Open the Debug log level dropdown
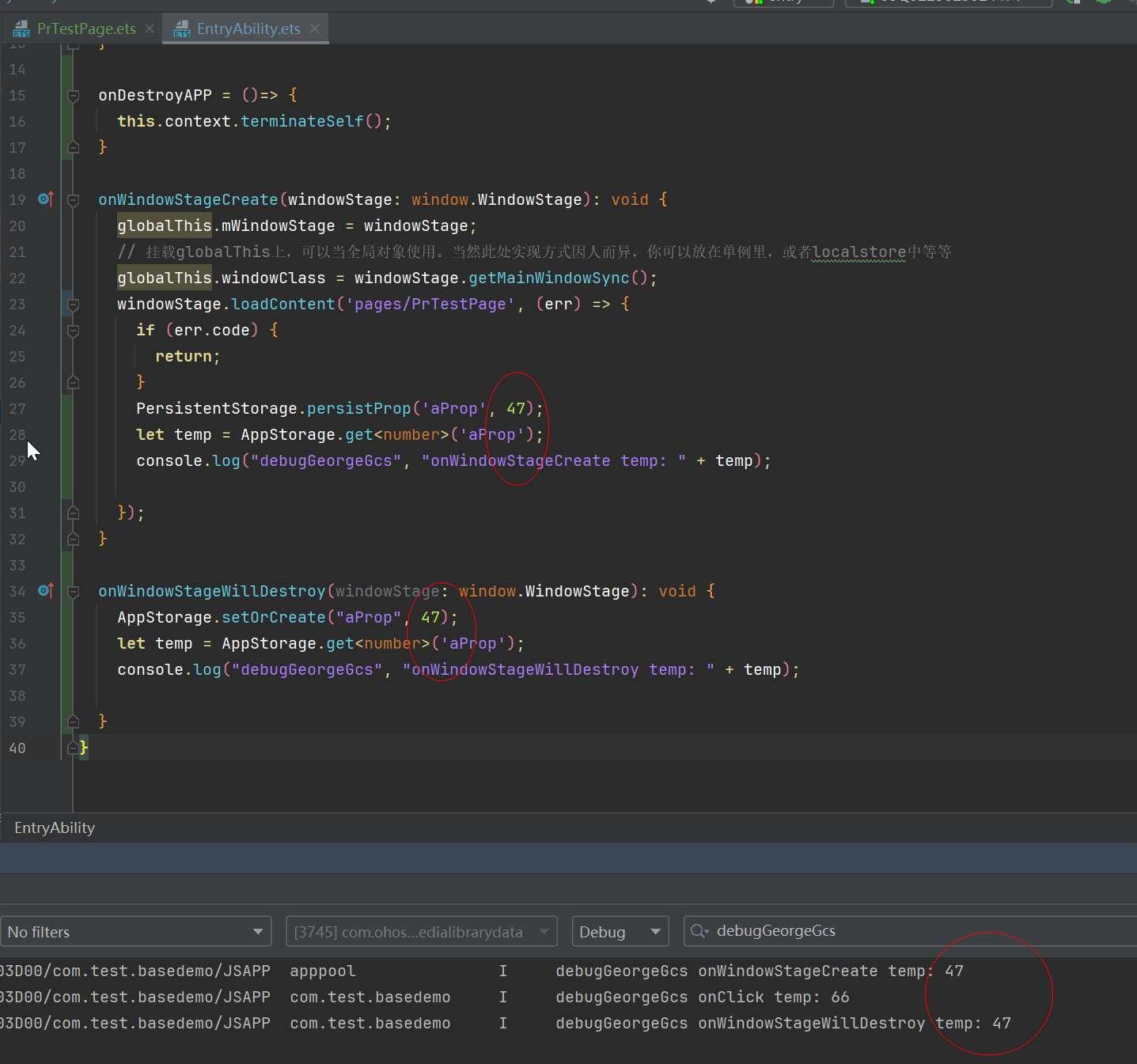This screenshot has height=1064, width=1137. [x=620, y=932]
